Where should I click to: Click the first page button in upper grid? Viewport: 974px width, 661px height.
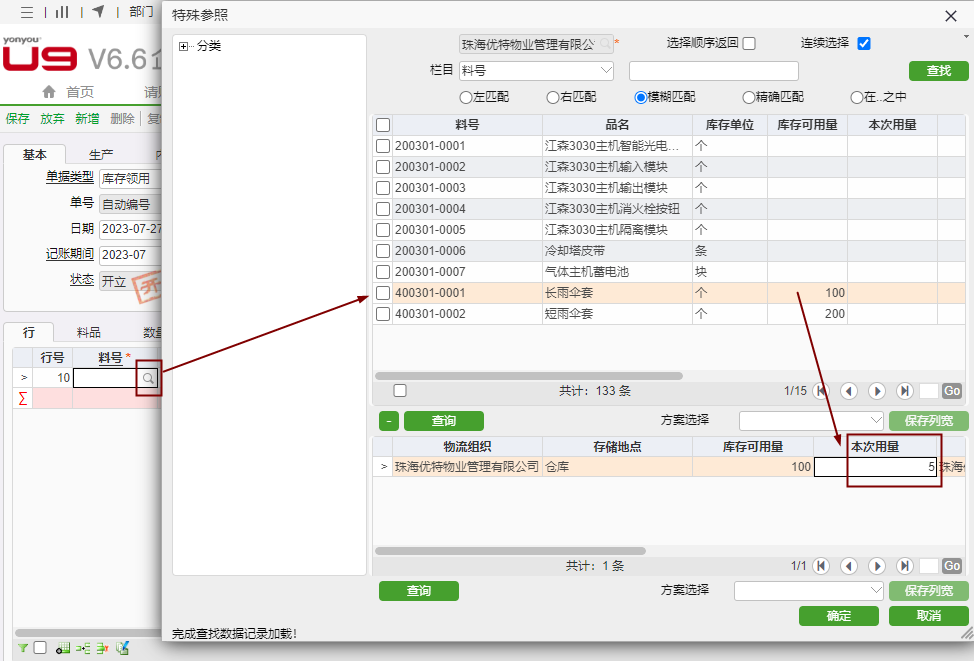(x=821, y=391)
